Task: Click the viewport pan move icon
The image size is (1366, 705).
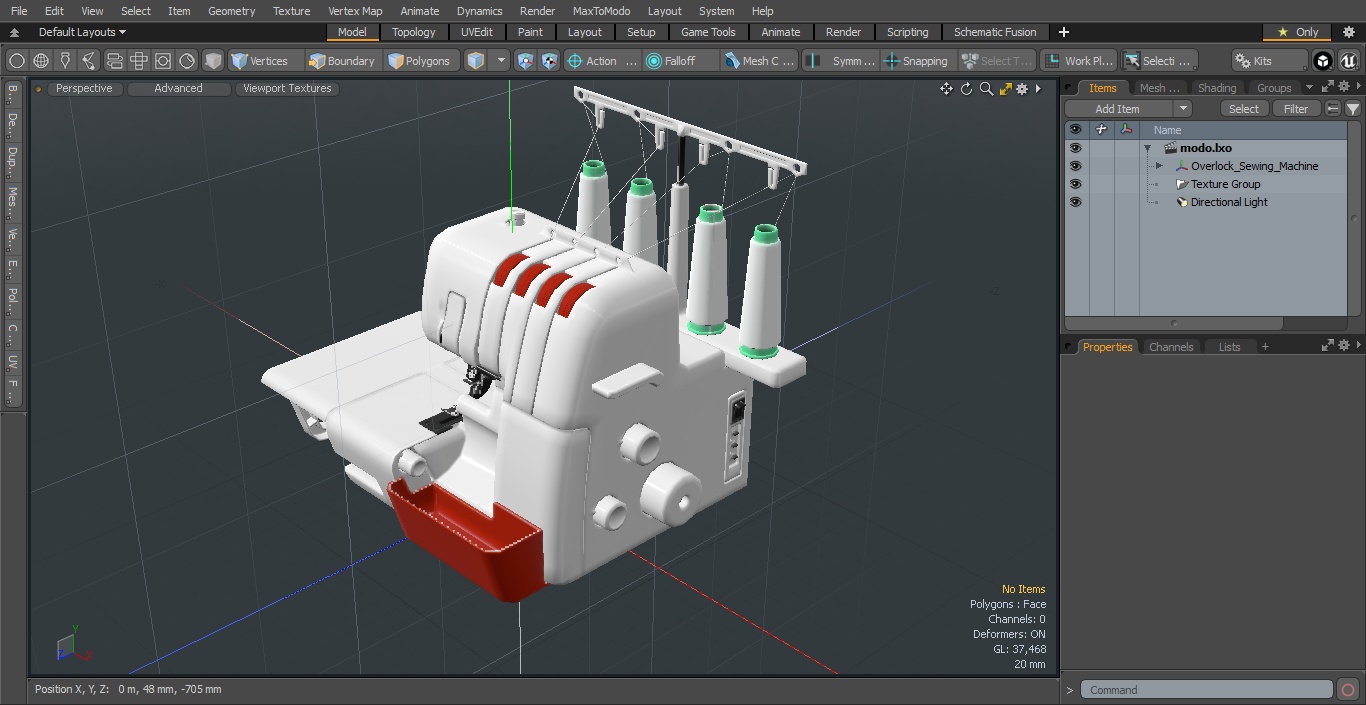Action: coord(946,89)
